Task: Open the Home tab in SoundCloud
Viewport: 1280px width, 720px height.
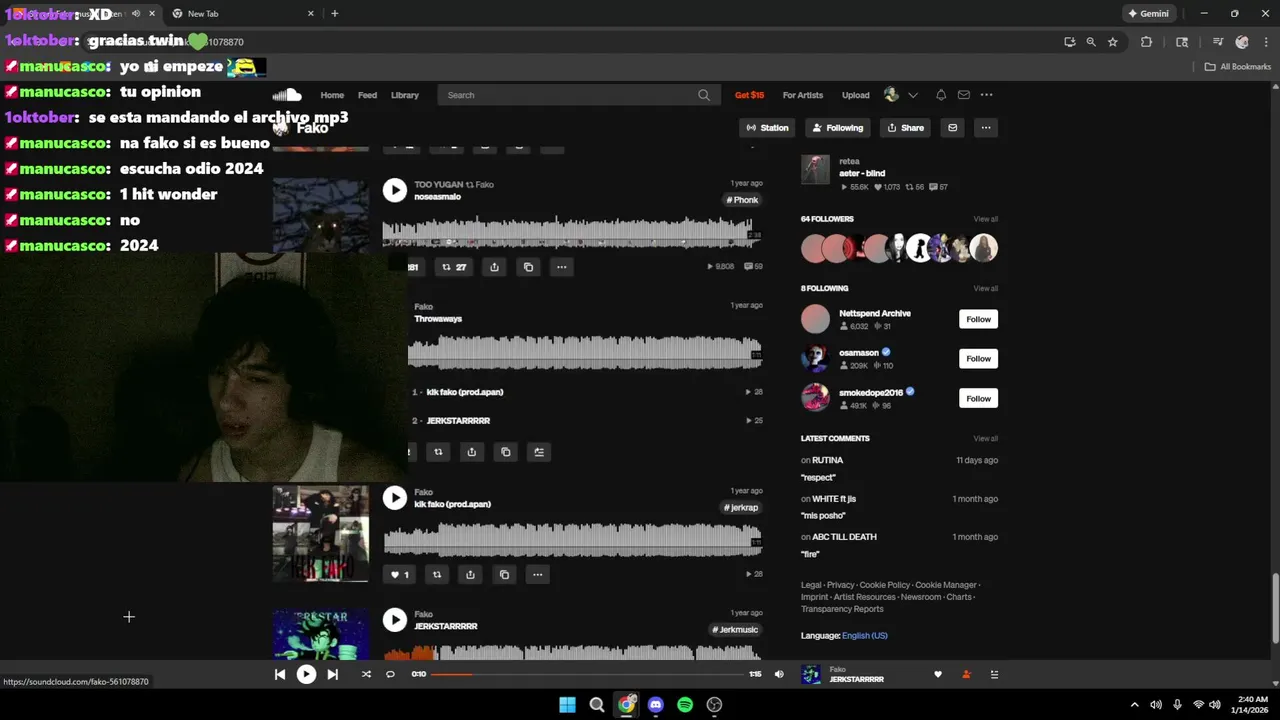Action: point(332,95)
